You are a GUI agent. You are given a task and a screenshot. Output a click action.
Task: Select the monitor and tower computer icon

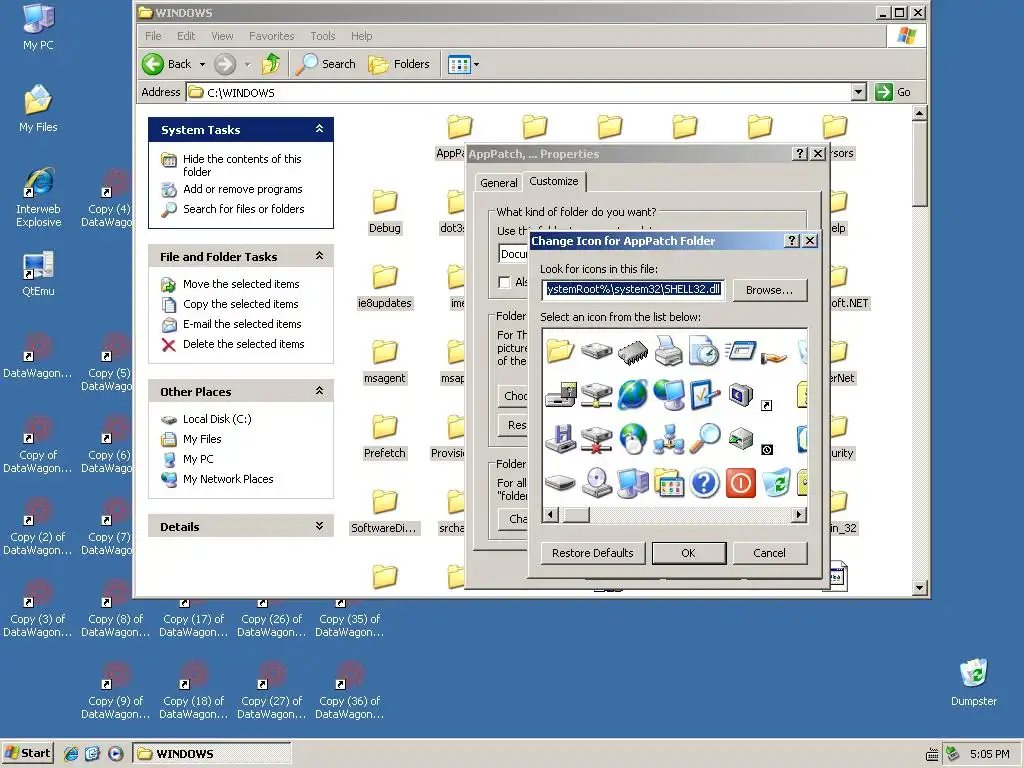tap(633, 483)
